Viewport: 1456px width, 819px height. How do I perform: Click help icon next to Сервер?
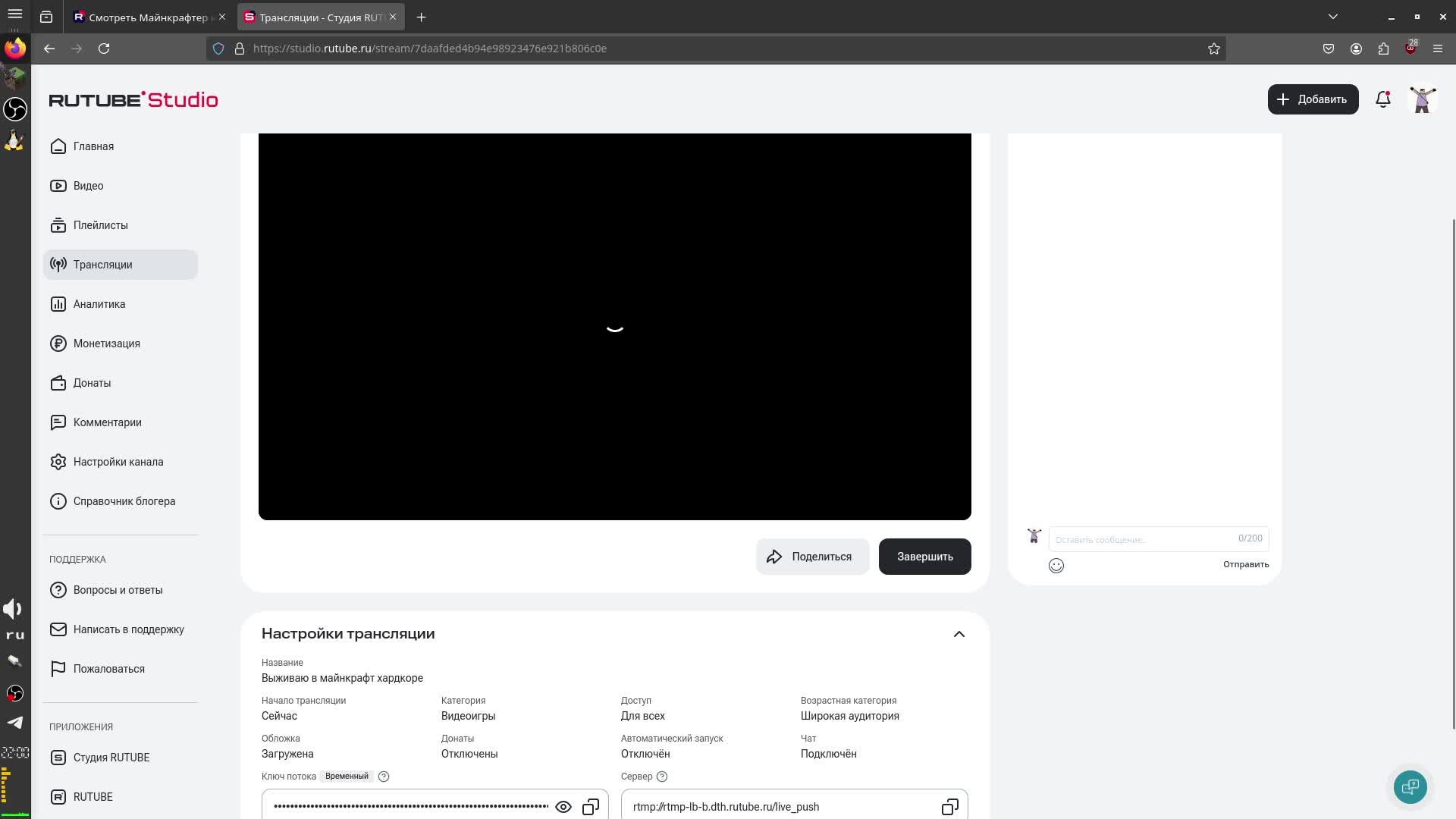[x=662, y=777]
